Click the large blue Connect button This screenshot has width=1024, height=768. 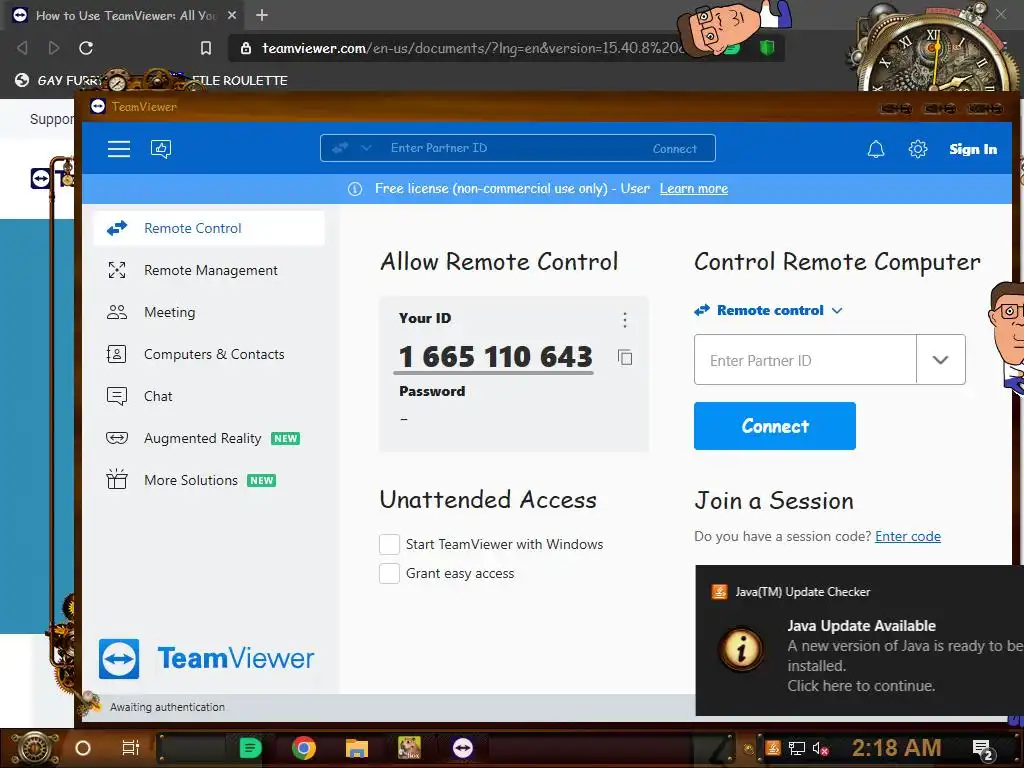pyautogui.click(x=775, y=426)
